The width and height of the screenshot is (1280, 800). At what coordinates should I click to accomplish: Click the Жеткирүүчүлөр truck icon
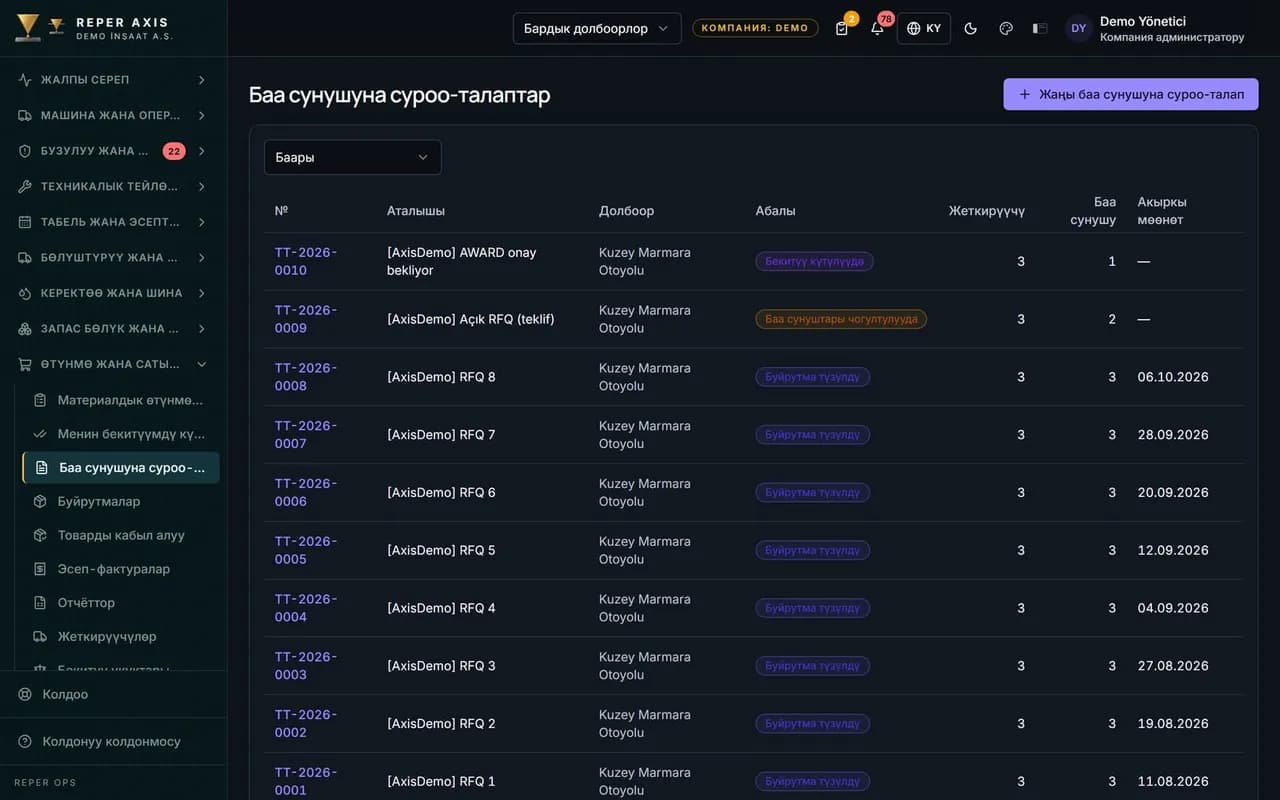point(40,636)
